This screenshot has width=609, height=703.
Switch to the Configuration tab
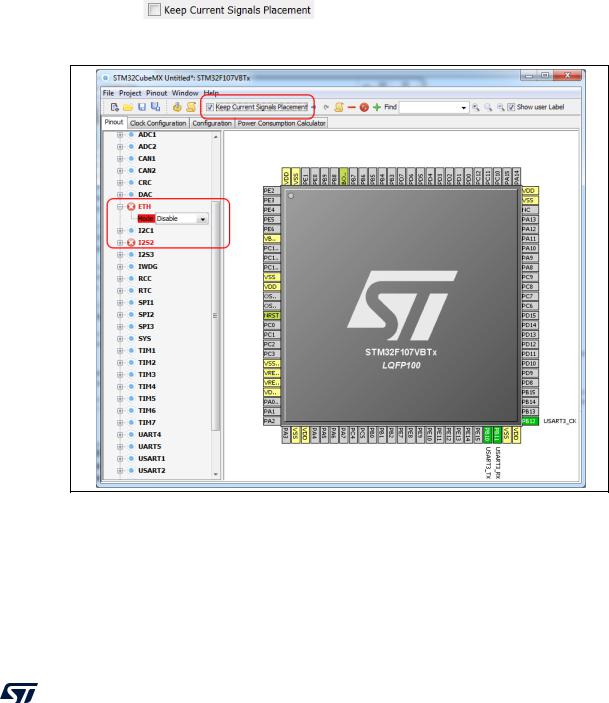(212, 123)
